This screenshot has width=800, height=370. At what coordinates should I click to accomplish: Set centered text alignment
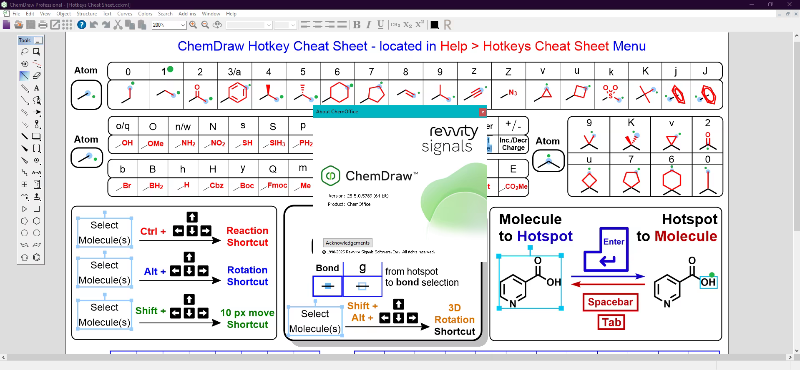tap(317, 24)
